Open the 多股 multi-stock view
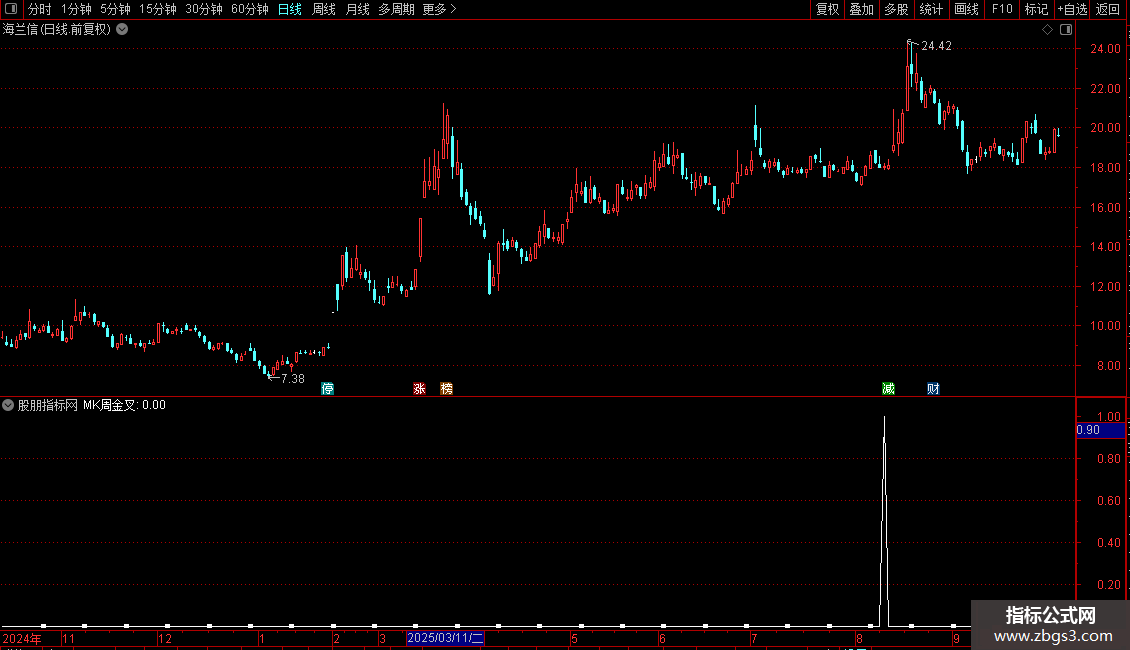The width and height of the screenshot is (1130, 650). point(897,9)
